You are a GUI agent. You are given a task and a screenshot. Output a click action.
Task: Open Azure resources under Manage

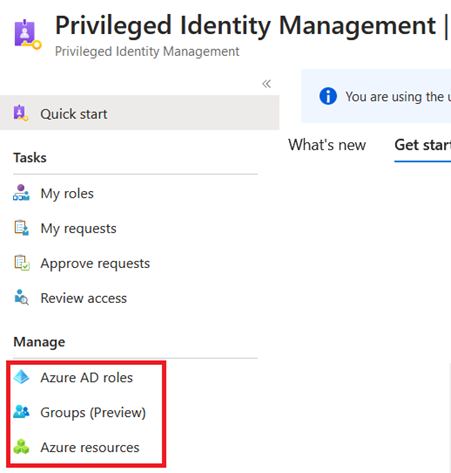[90, 447]
